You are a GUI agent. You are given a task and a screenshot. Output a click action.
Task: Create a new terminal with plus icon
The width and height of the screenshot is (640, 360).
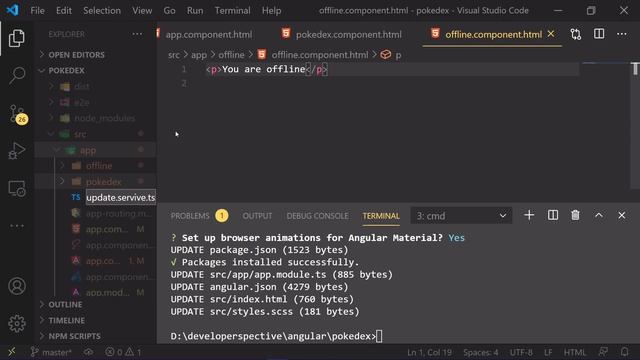529,215
